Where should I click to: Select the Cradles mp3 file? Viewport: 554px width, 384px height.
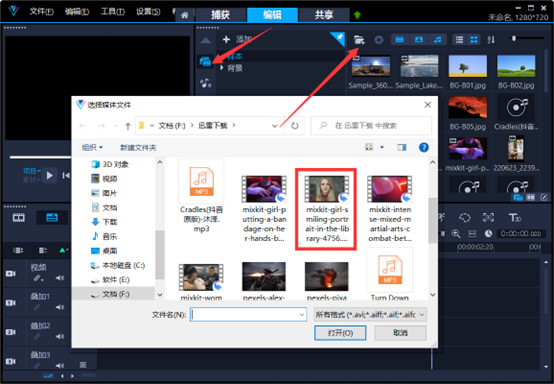pos(201,197)
